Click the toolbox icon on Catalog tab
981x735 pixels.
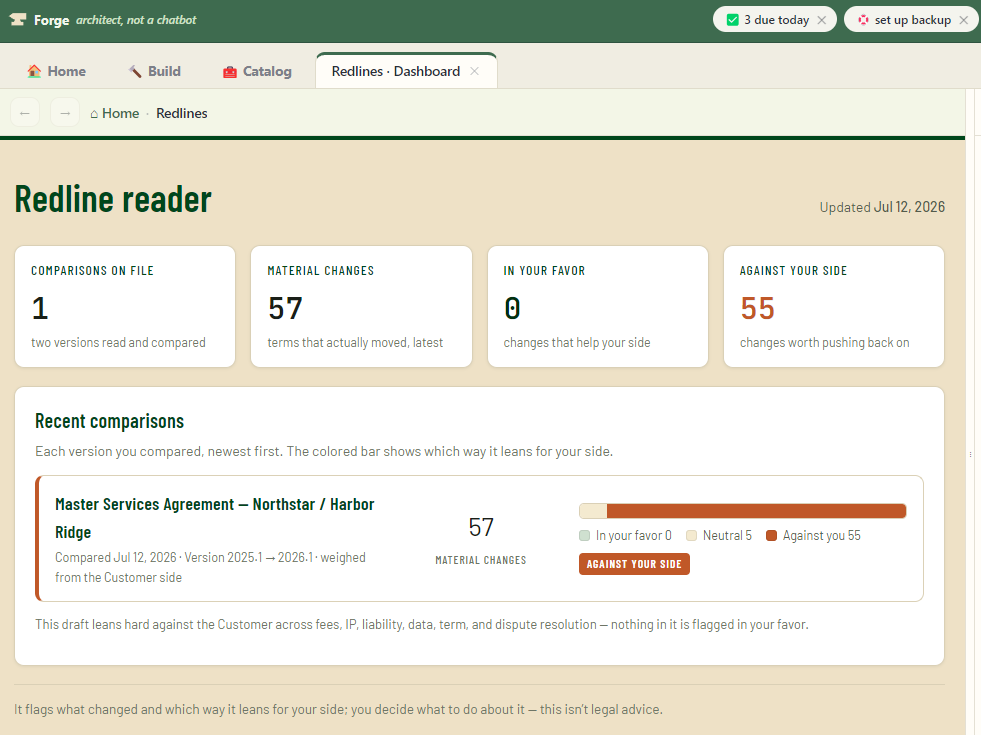pos(230,71)
